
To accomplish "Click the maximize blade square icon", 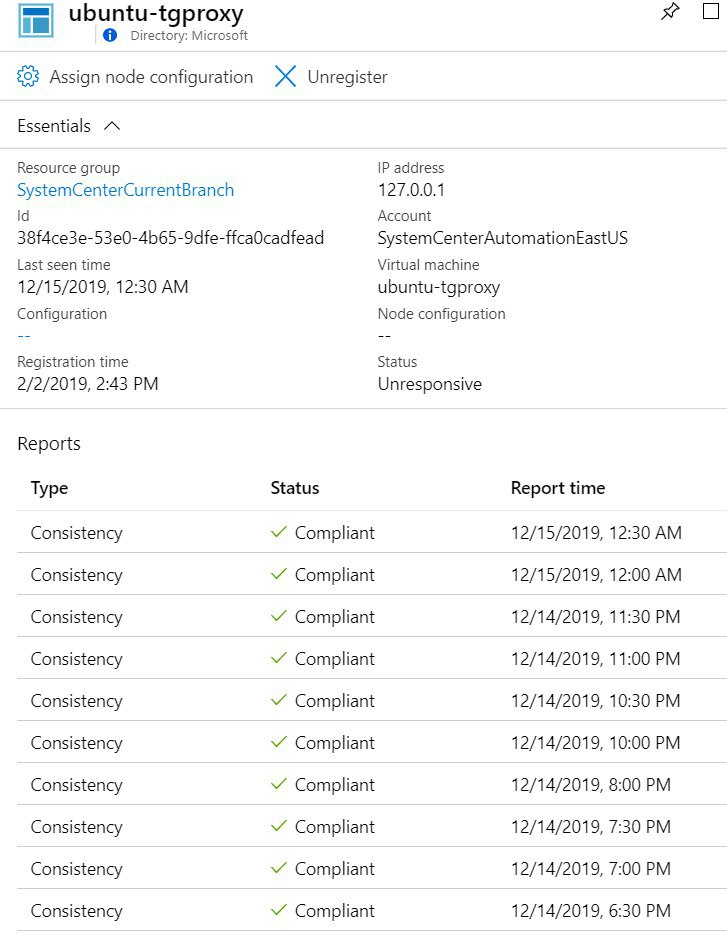I will click(711, 11).
